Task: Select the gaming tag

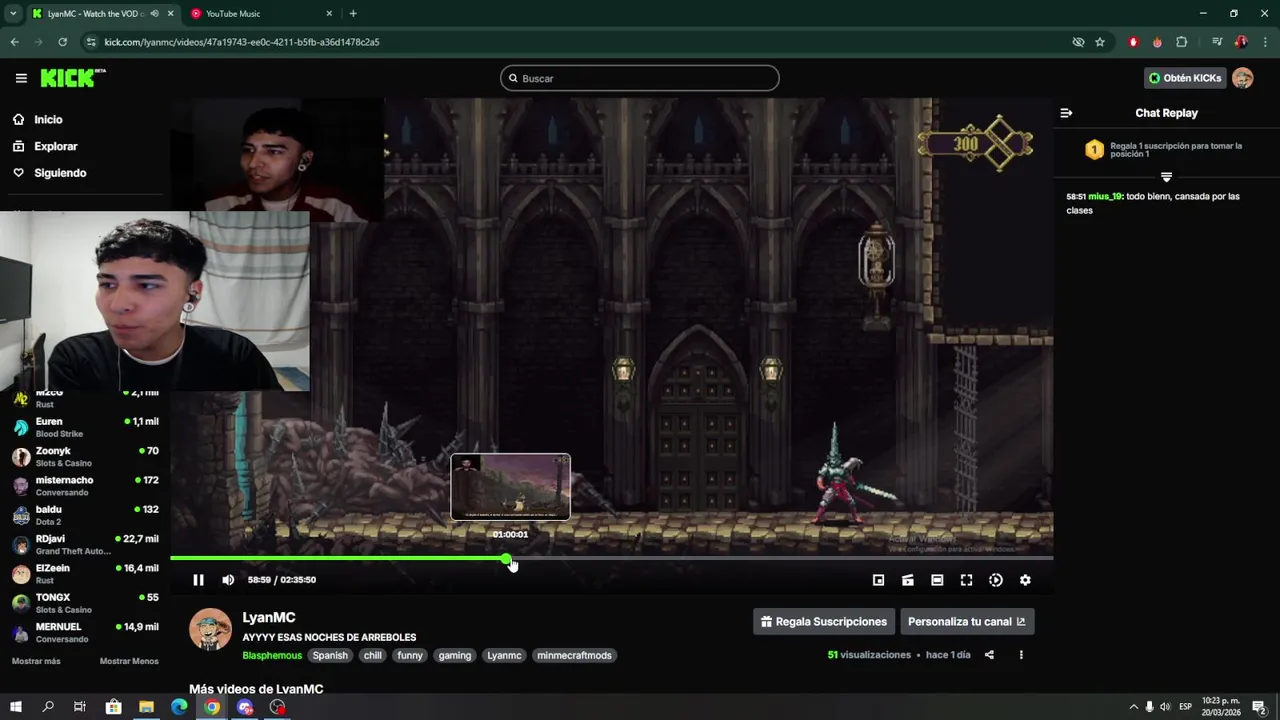Action: (454, 656)
